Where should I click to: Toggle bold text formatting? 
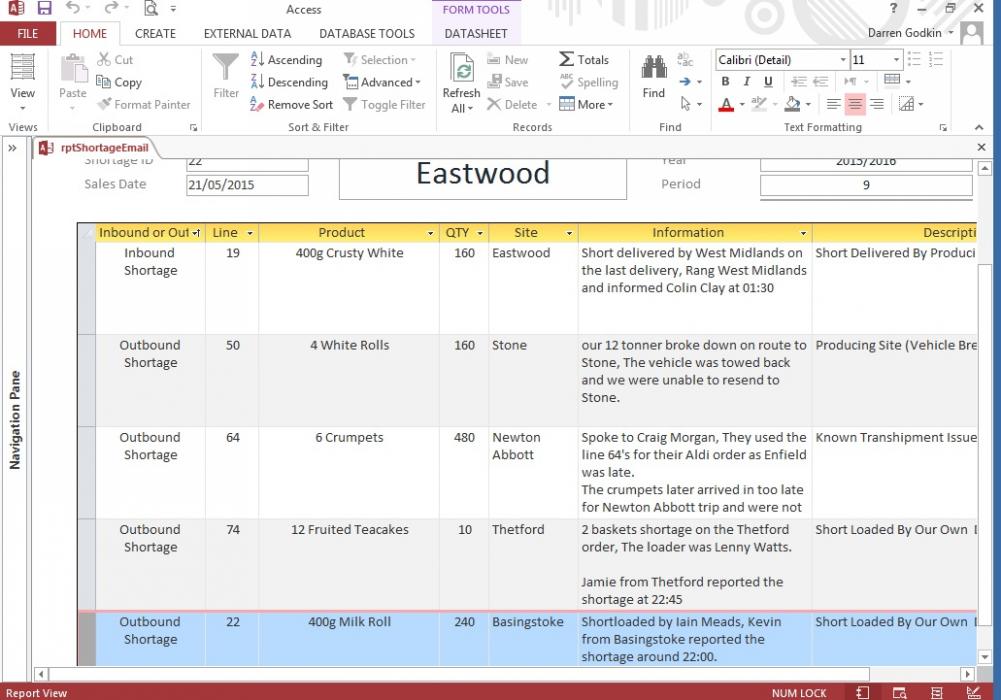[726, 82]
